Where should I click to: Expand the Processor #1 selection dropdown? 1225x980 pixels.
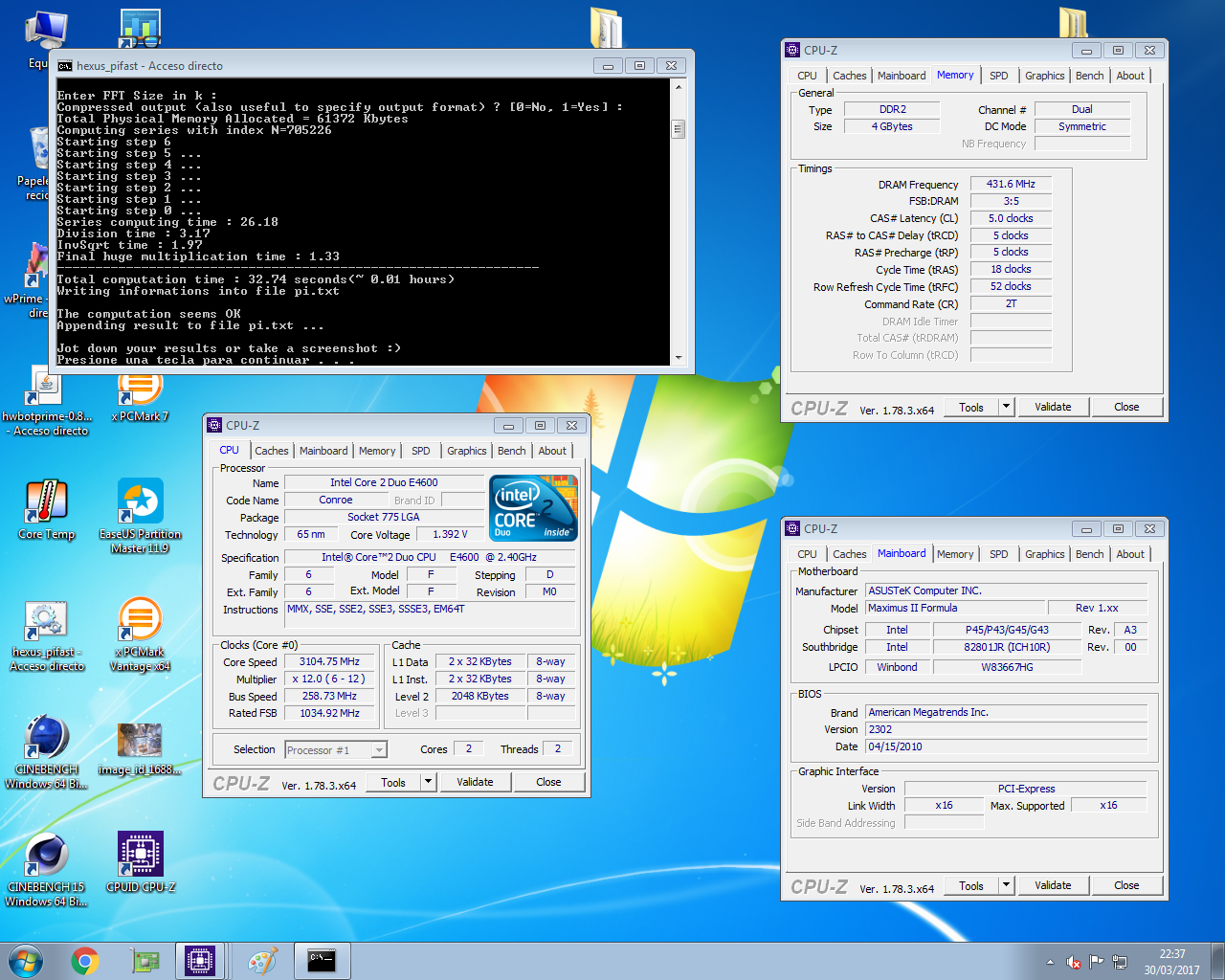click(380, 750)
